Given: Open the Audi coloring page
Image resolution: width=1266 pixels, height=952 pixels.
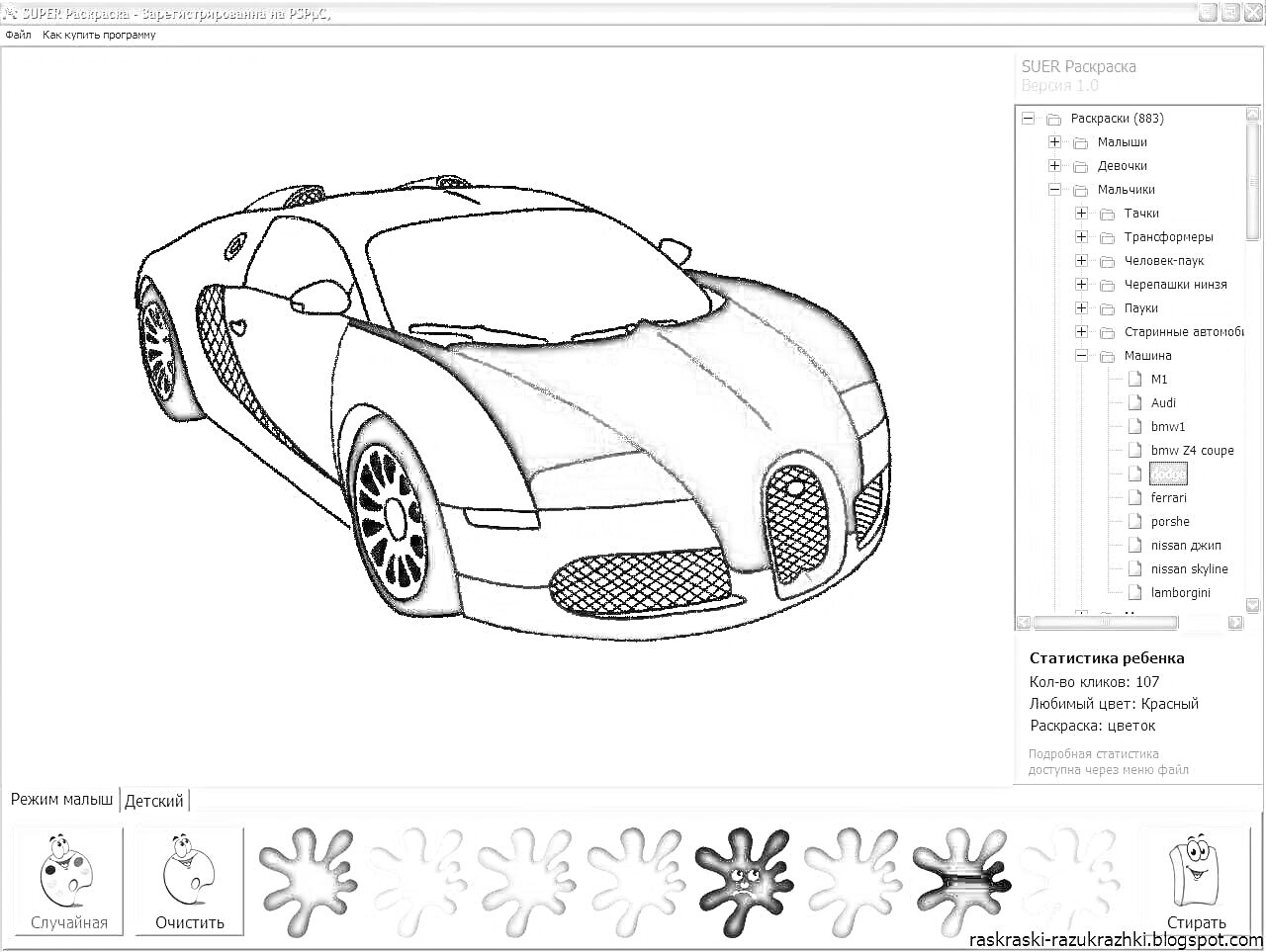Looking at the screenshot, I should coord(1163,403).
